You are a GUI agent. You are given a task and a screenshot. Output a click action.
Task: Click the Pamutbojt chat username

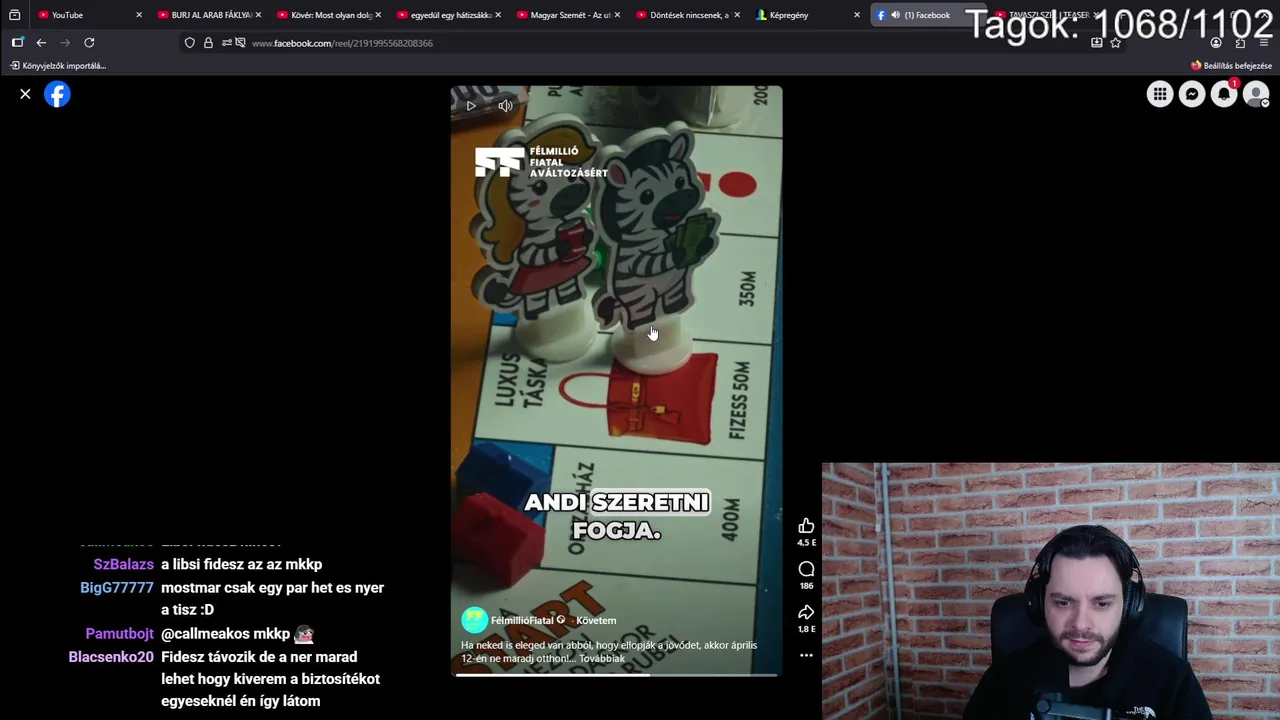(x=120, y=633)
